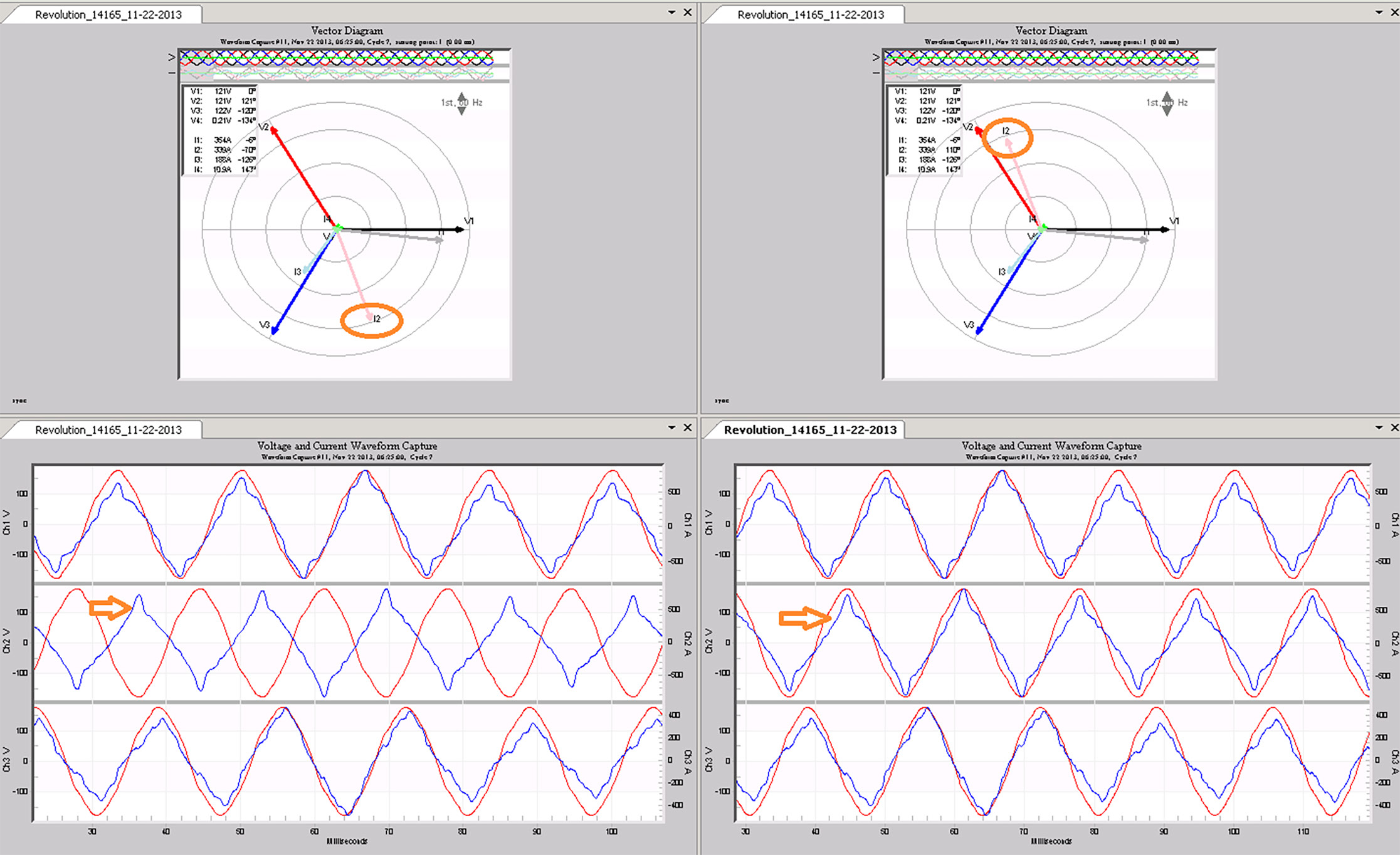The height and width of the screenshot is (855, 1400).
Task: Click the ">" overview icon in right vector diagram
Action: pyautogui.click(x=875, y=58)
